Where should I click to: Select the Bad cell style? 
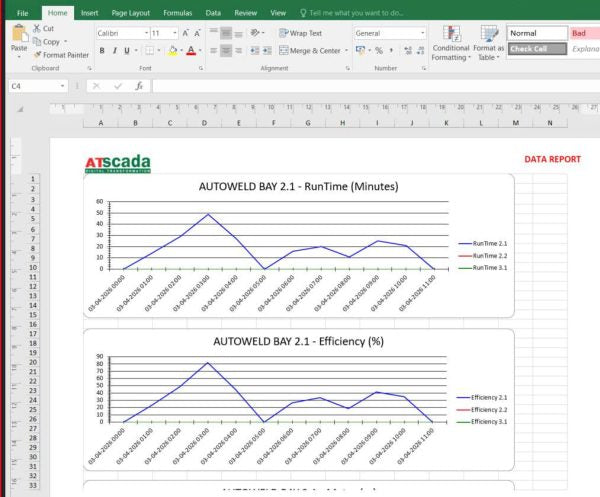[585, 33]
